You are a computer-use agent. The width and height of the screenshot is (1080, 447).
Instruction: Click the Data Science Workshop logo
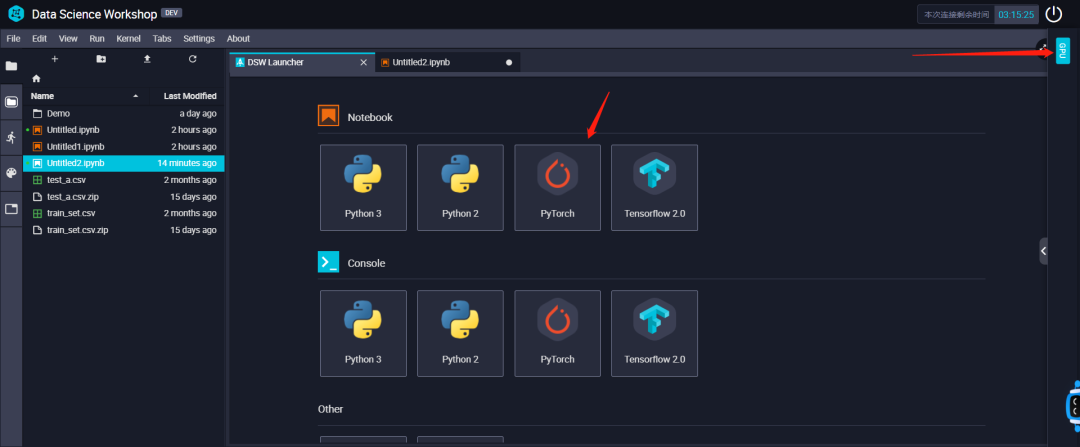point(16,14)
